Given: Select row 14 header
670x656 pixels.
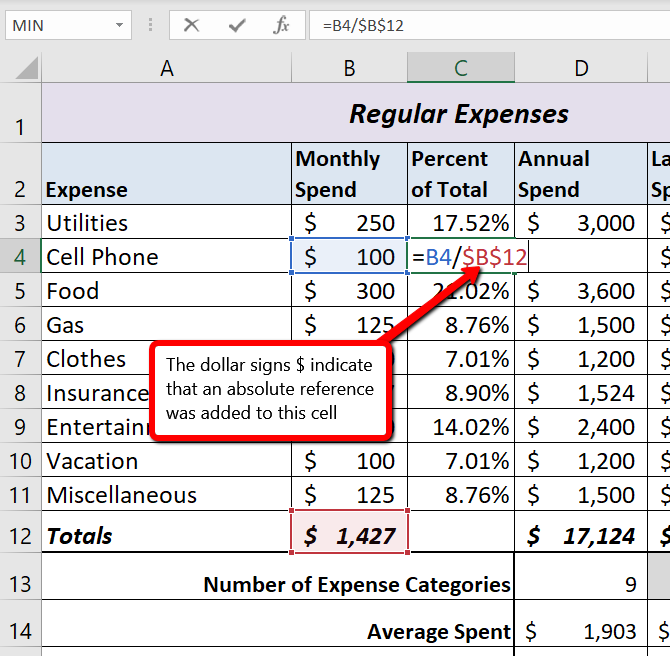Looking at the screenshot, I should point(20,624).
